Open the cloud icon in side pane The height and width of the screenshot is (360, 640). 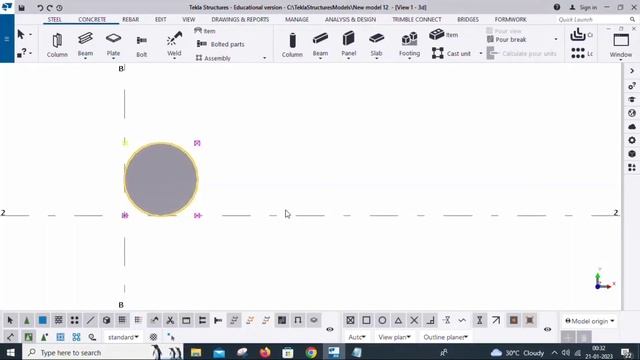pyautogui.click(x=632, y=127)
